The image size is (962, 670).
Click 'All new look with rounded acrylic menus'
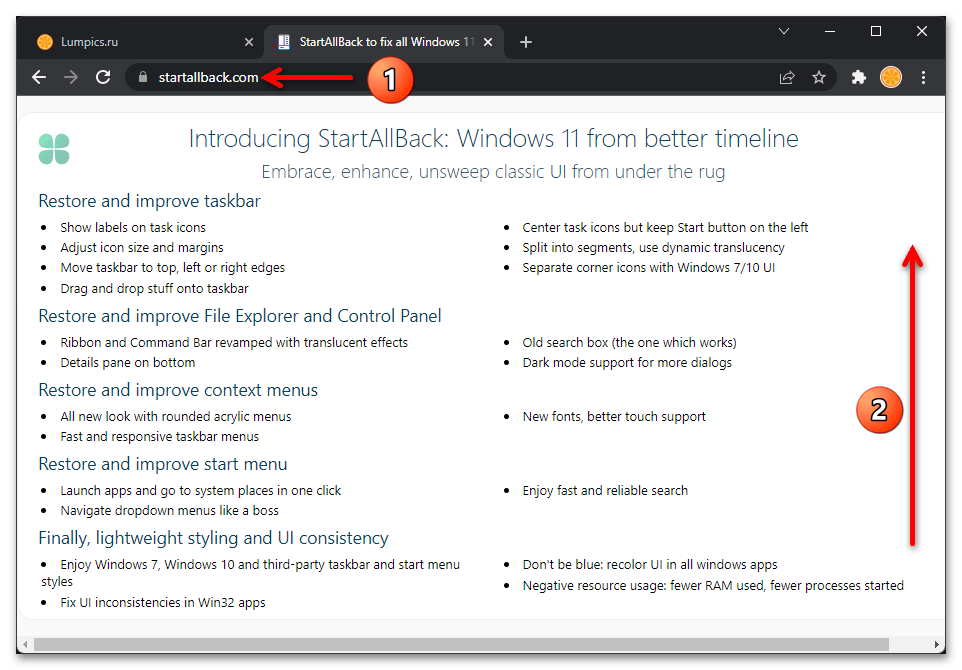pyautogui.click(x=175, y=417)
